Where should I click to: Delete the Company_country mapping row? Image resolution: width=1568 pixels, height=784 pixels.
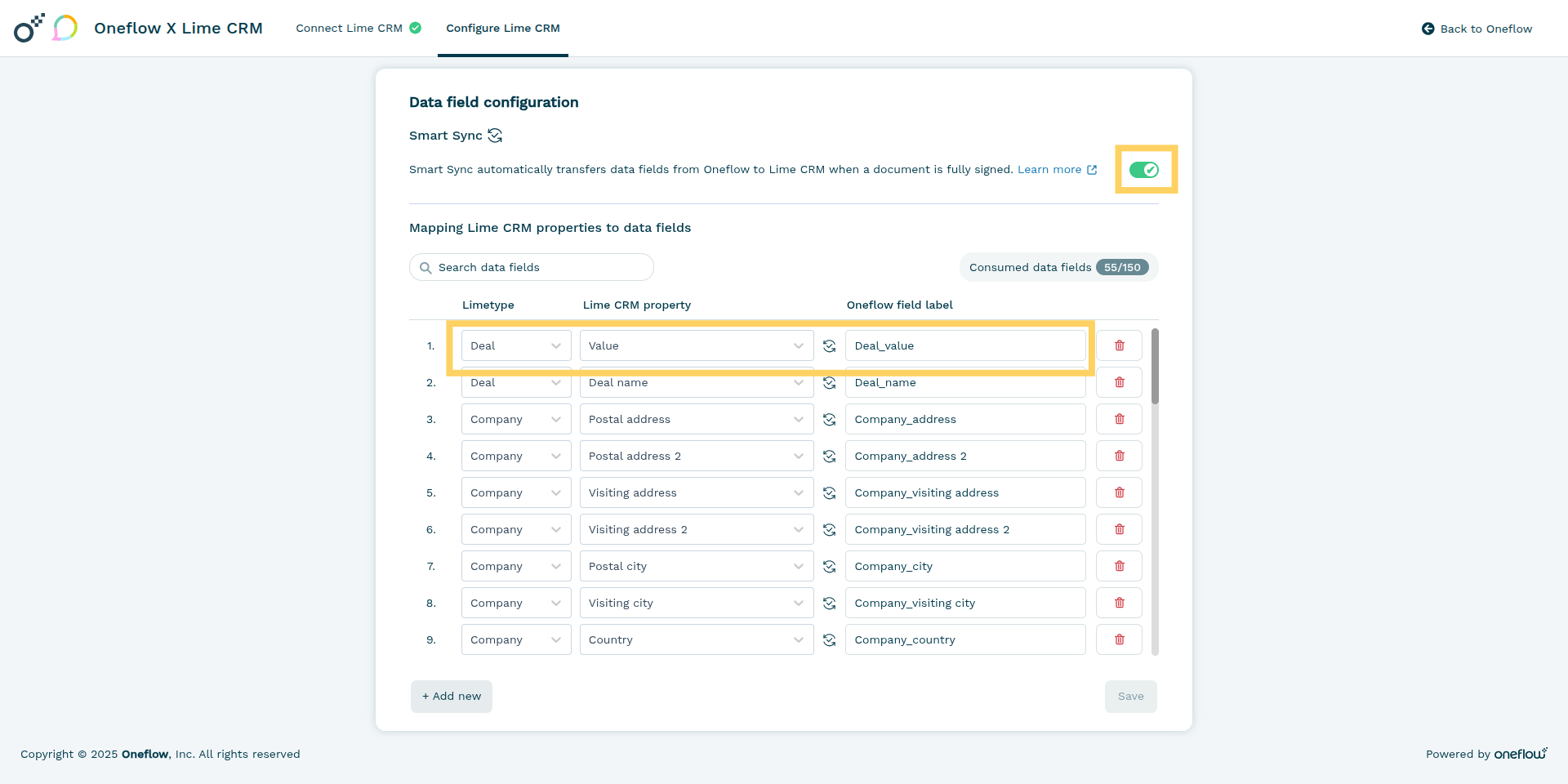pyautogui.click(x=1119, y=639)
